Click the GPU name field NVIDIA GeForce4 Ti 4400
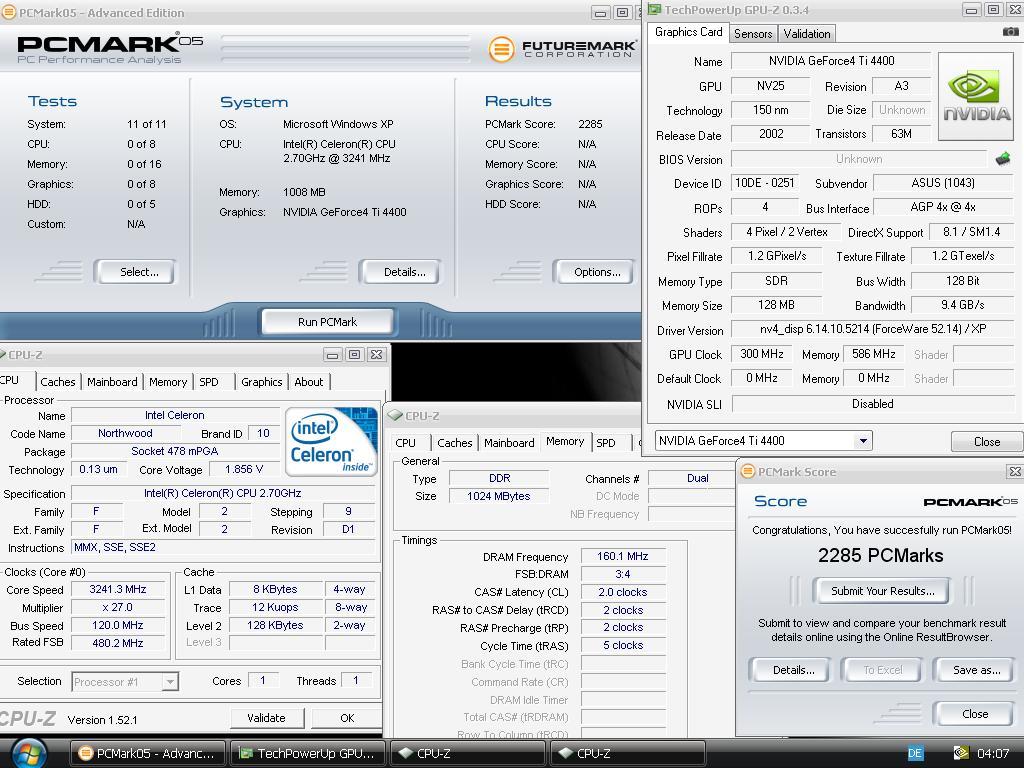 [x=831, y=61]
